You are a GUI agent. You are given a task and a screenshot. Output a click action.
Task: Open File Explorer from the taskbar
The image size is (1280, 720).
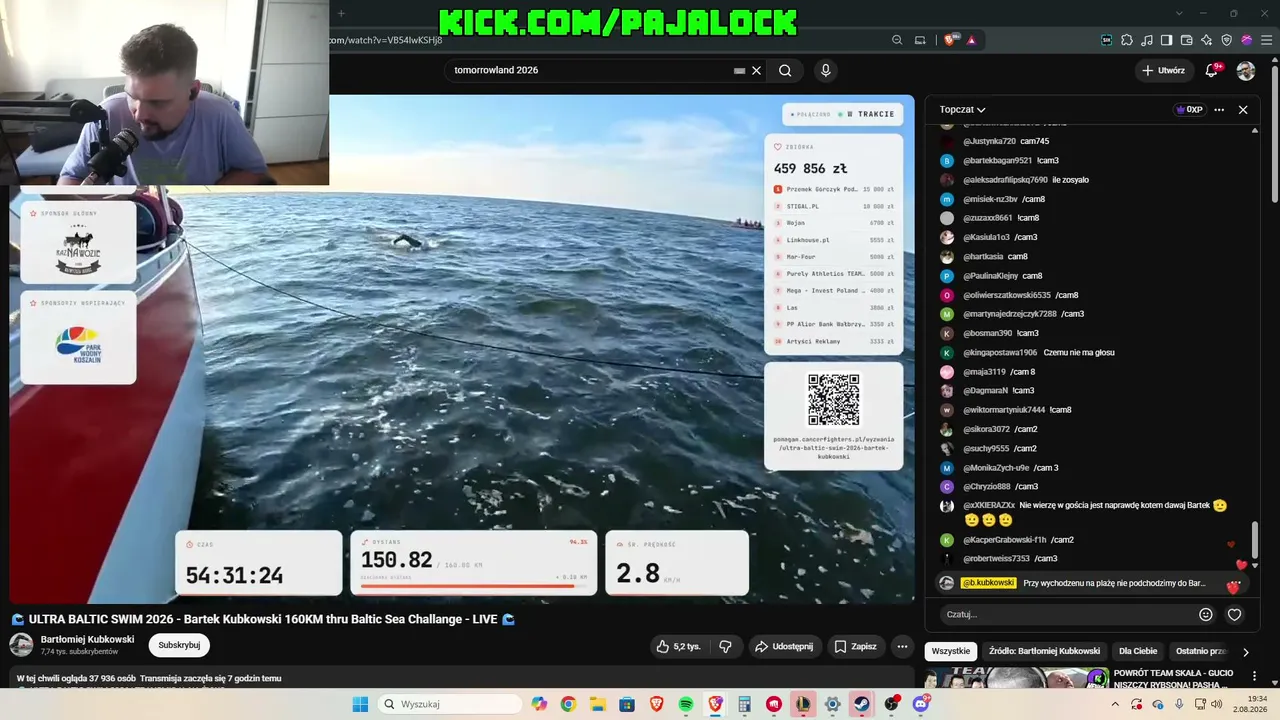pyautogui.click(x=598, y=704)
